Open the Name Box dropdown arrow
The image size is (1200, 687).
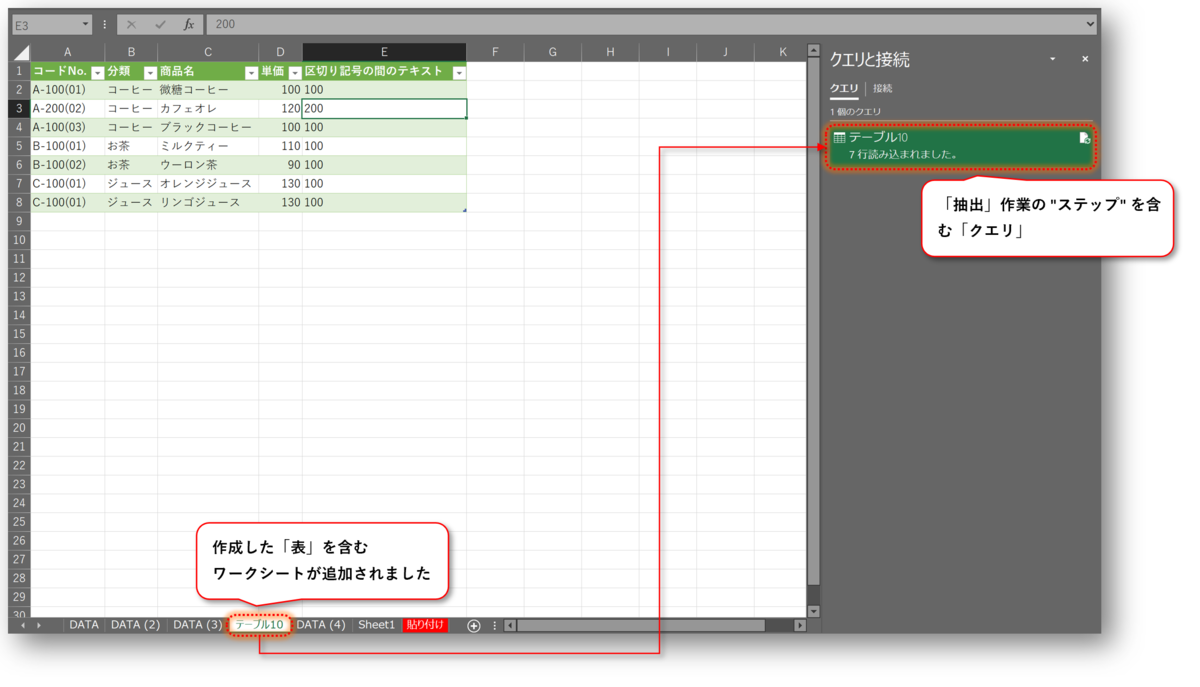[83, 24]
